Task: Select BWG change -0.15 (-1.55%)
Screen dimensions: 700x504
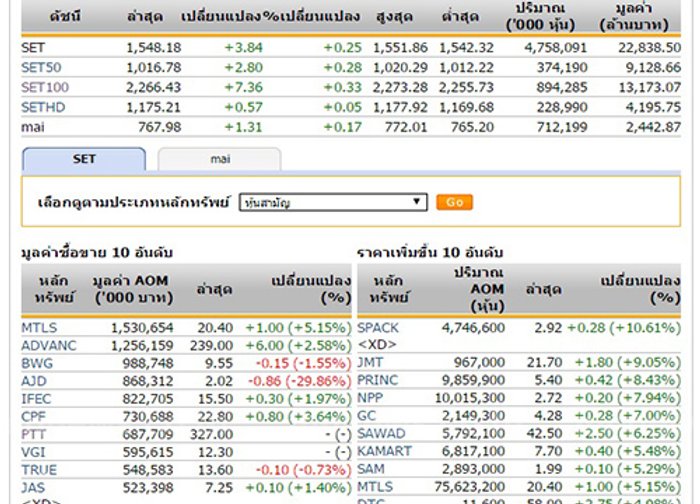Action: coord(304,363)
